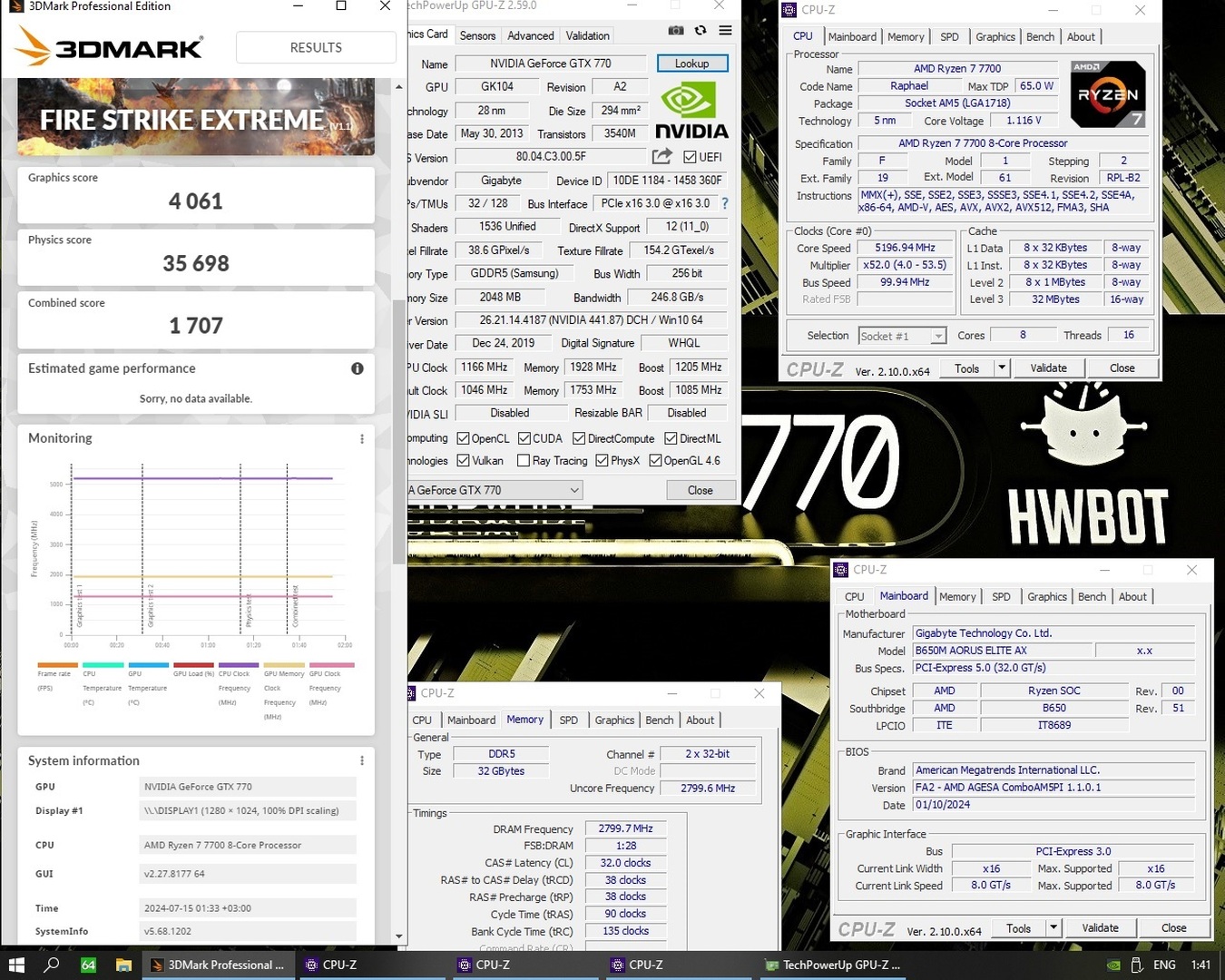Toggle the PhysX checkbox

pyautogui.click(x=602, y=461)
